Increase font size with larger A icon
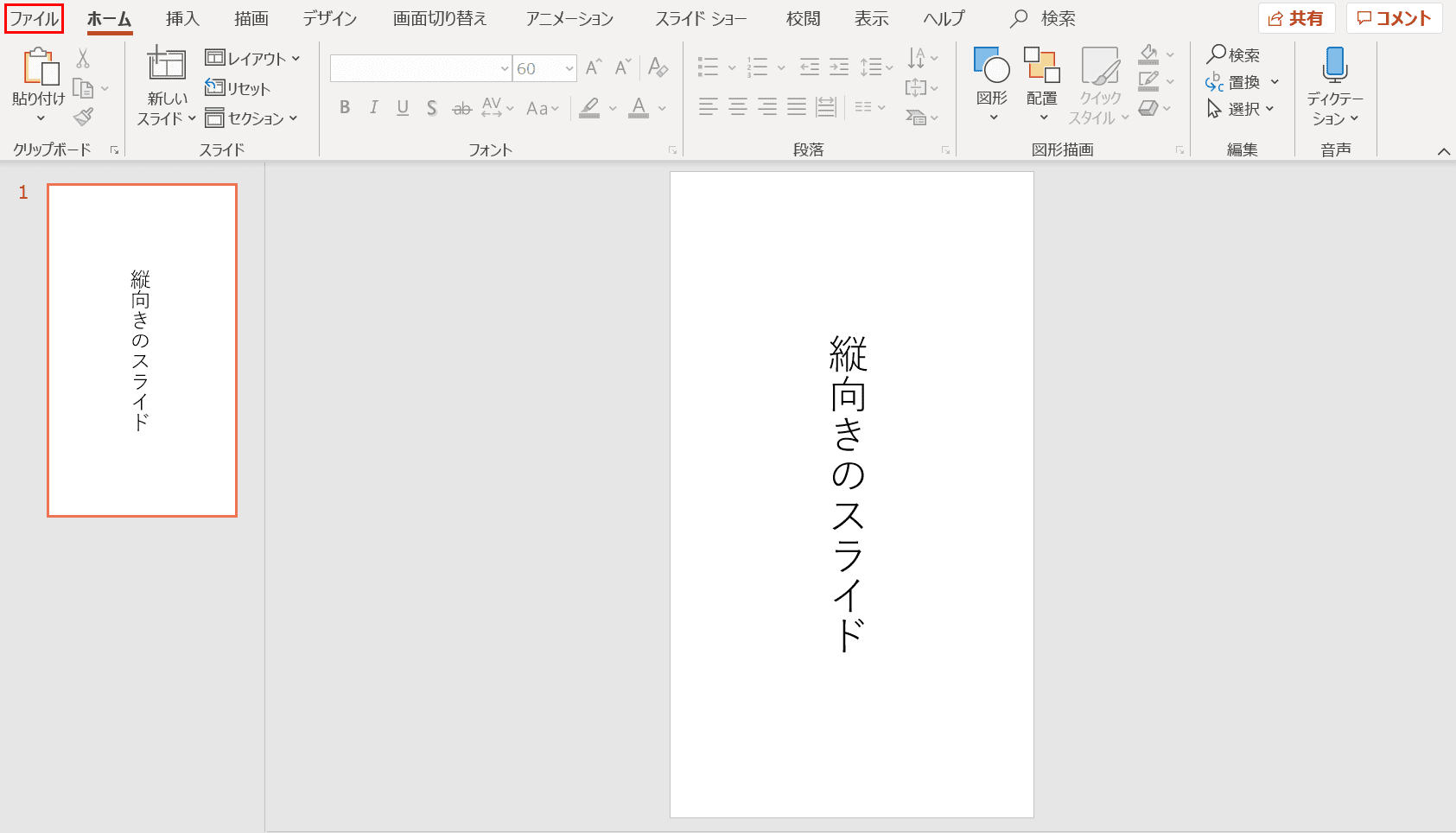 point(594,67)
